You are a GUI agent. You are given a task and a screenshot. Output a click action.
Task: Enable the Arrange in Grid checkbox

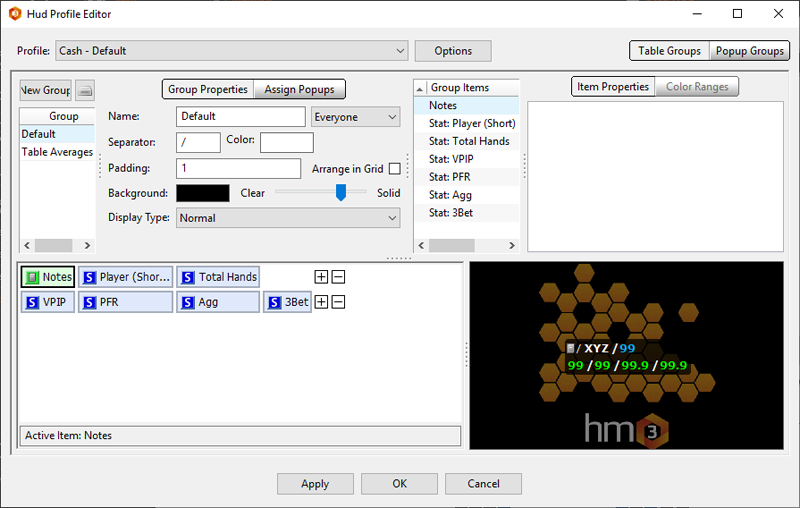click(394, 169)
